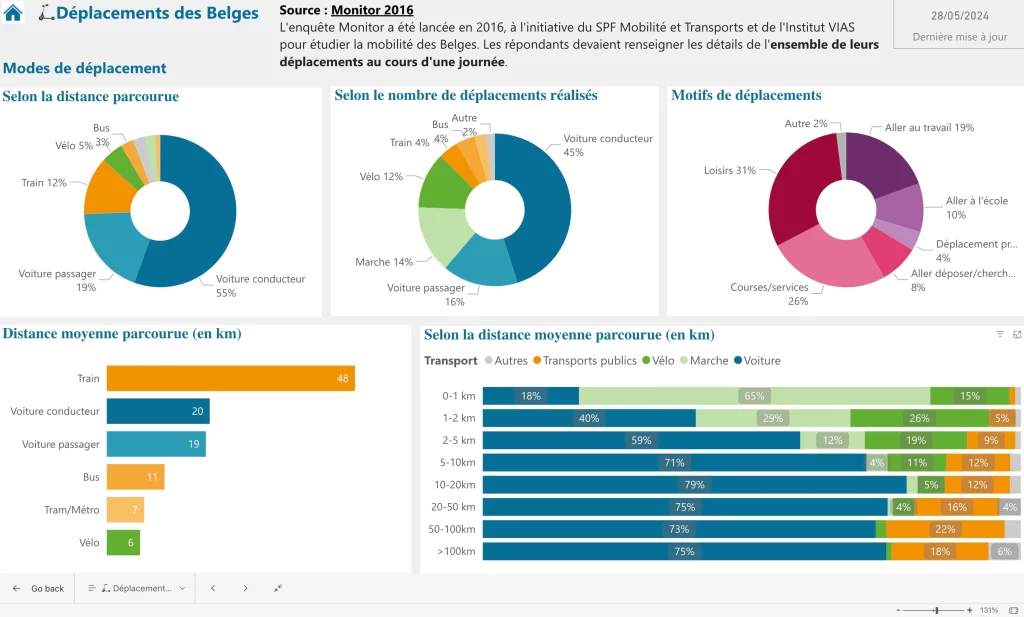
Task: Click the zoom in plus button
Action: pyautogui.click(x=969, y=610)
